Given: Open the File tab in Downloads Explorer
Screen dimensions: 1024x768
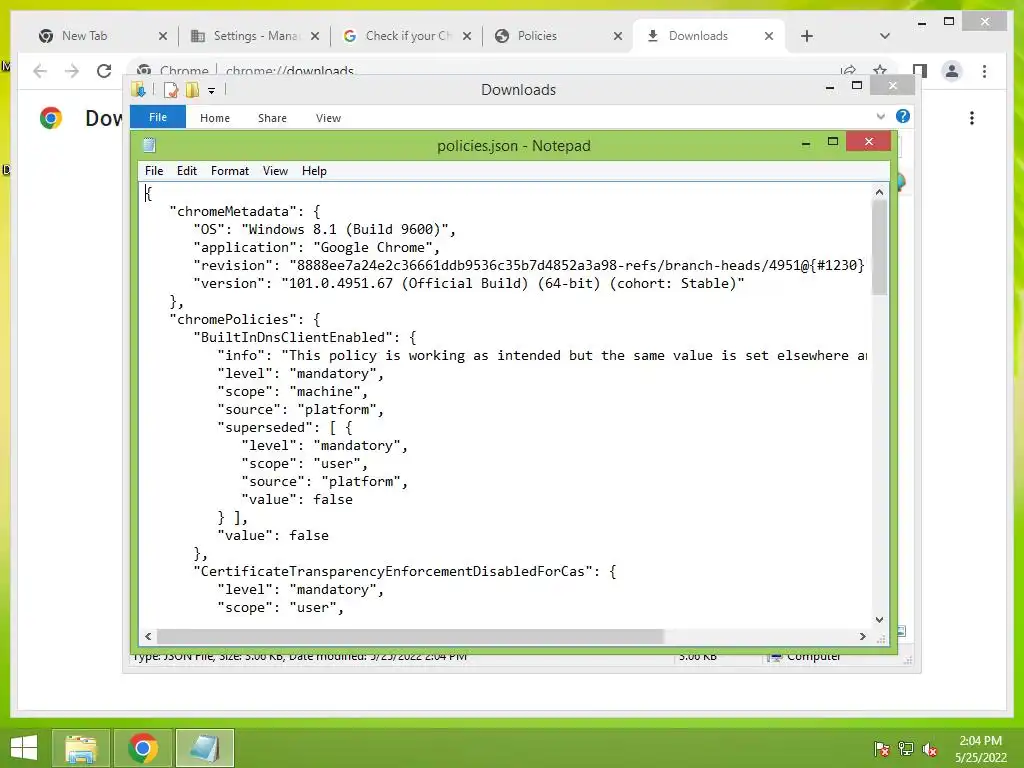Looking at the screenshot, I should click(158, 117).
